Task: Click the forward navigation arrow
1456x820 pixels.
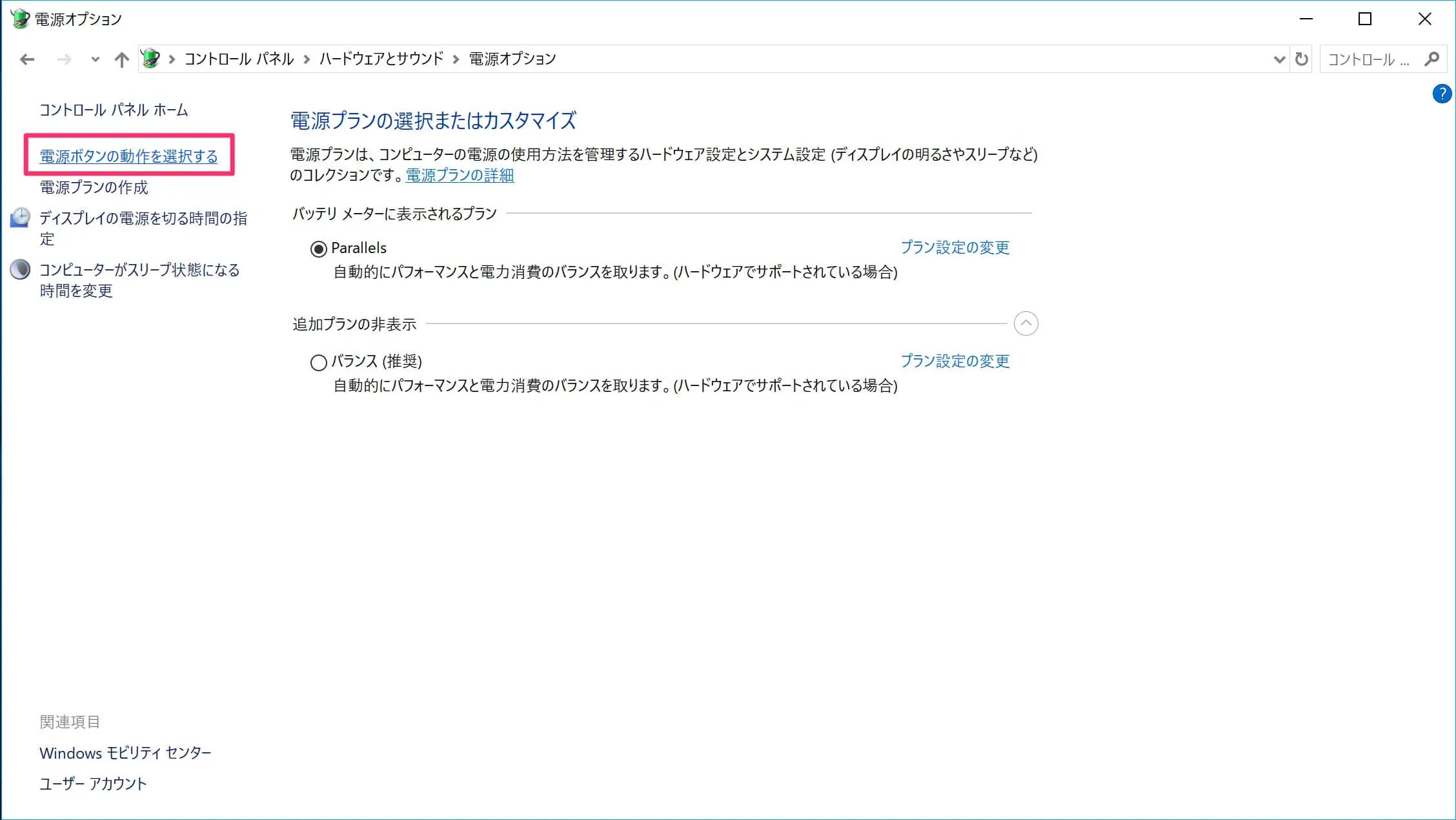Action: (x=64, y=59)
